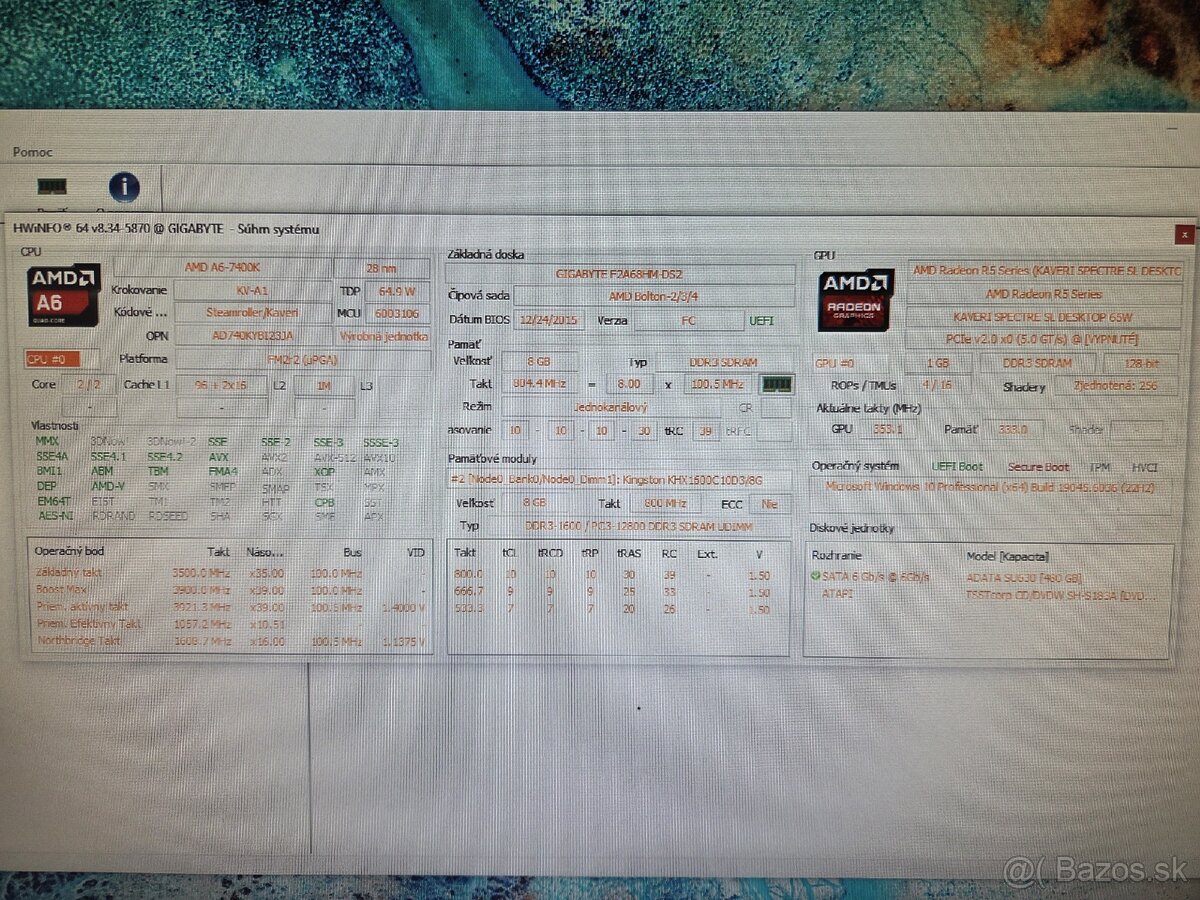Viewport: 1200px width, 900px height.
Task: Select the Northbridge Takt row
Action: [x=230, y=641]
